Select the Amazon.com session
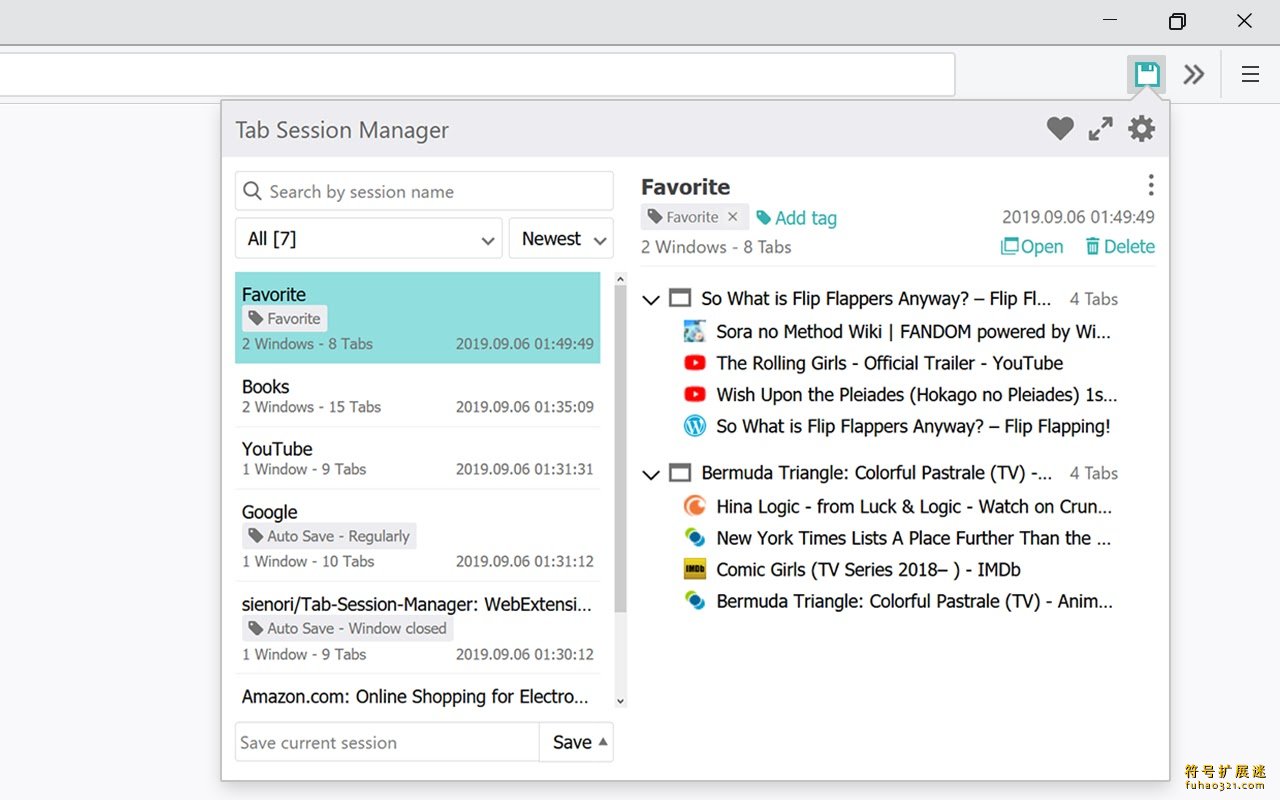 (x=418, y=694)
